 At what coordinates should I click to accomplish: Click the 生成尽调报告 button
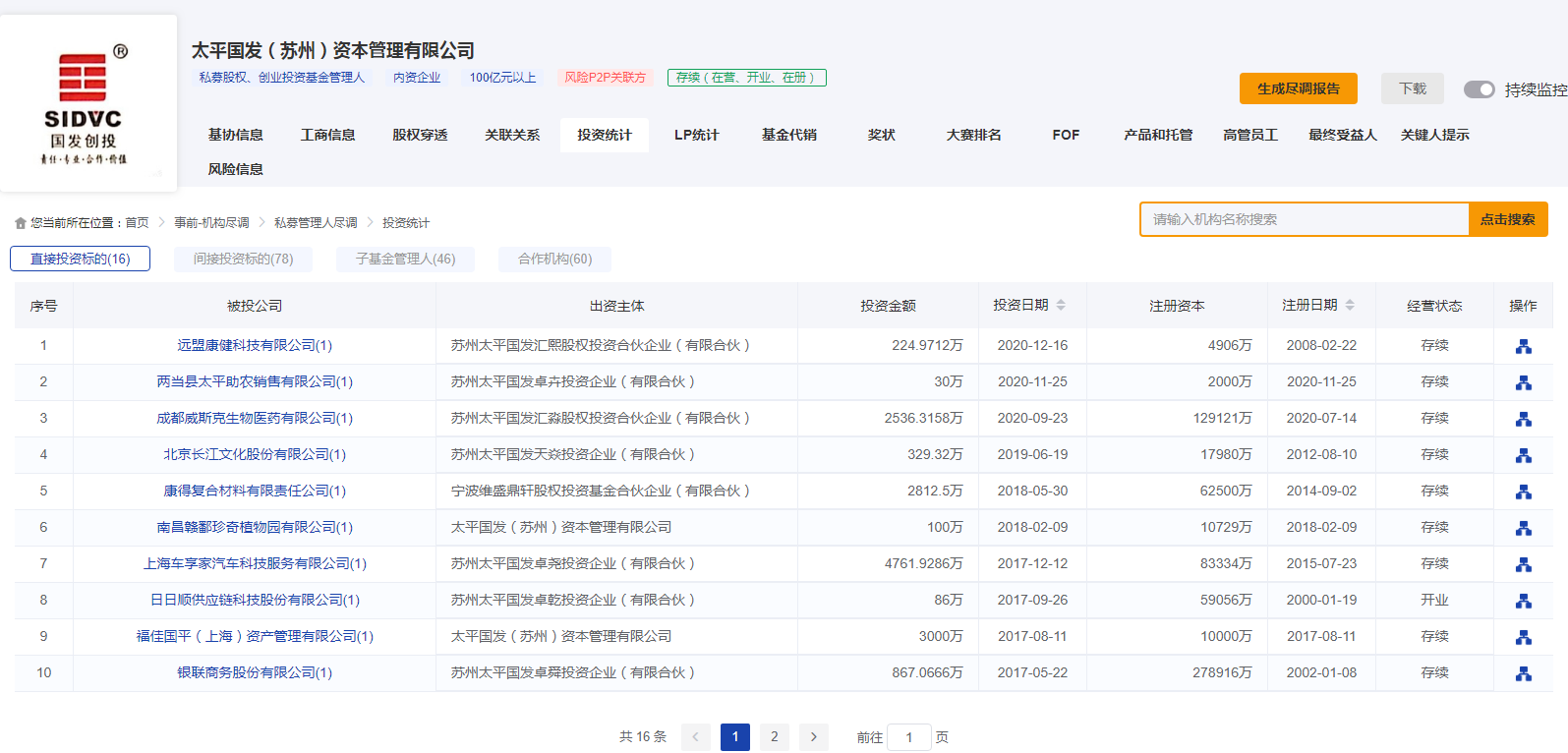click(x=1298, y=88)
